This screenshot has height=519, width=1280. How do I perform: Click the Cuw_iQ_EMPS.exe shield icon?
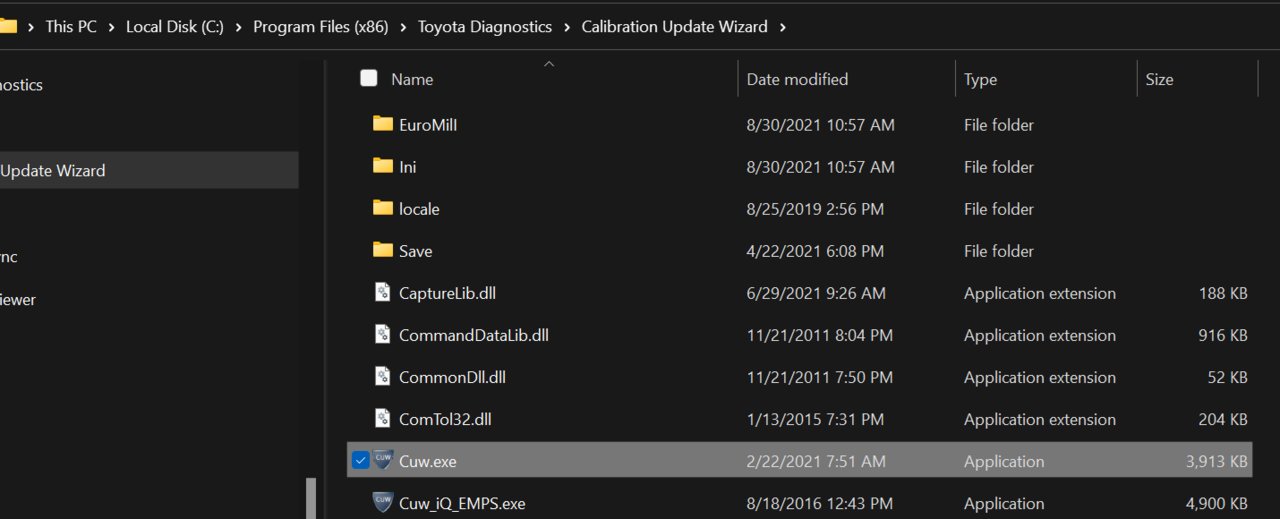click(383, 502)
